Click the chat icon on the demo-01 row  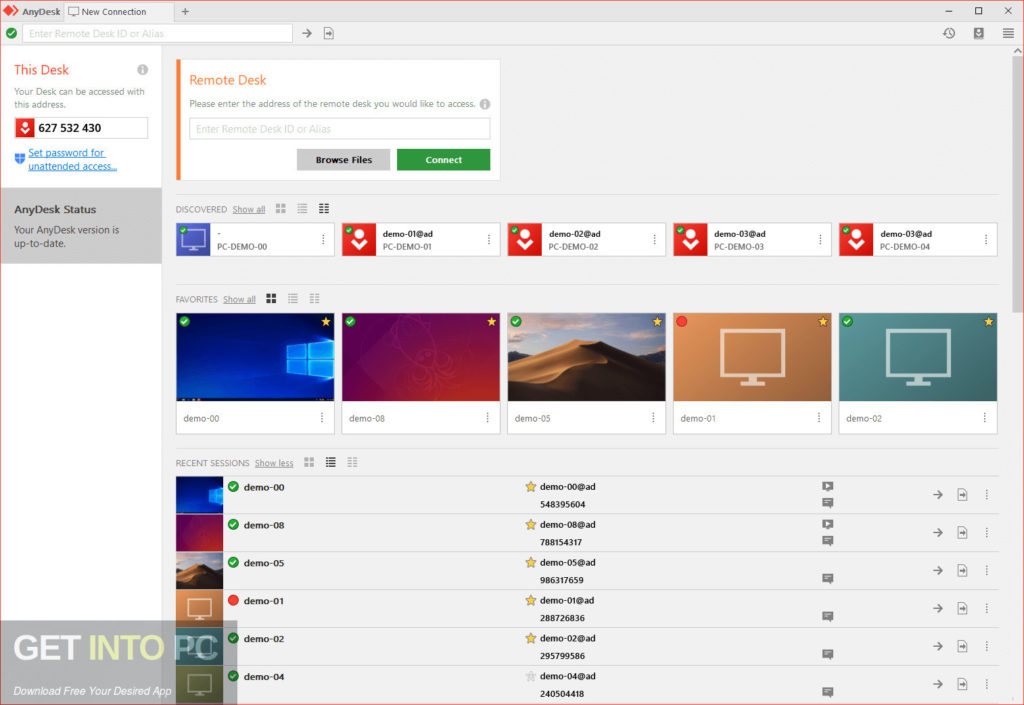(827, 617)
